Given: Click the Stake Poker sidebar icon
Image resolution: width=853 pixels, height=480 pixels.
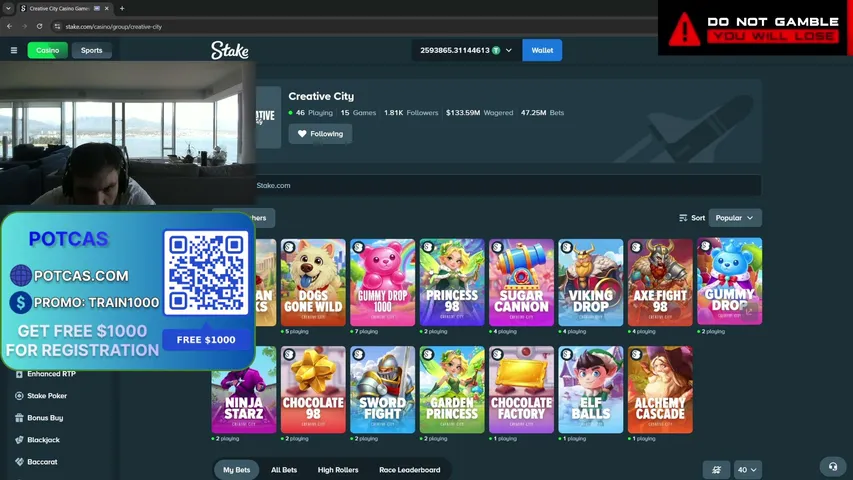Looking at the screenshot, I should [19, 396].
